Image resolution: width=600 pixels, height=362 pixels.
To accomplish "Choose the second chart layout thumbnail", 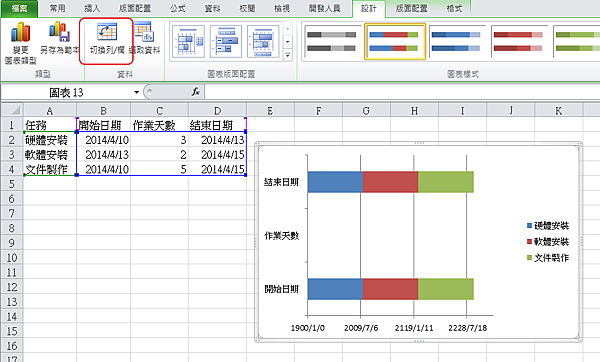I will tap(226, 42).
